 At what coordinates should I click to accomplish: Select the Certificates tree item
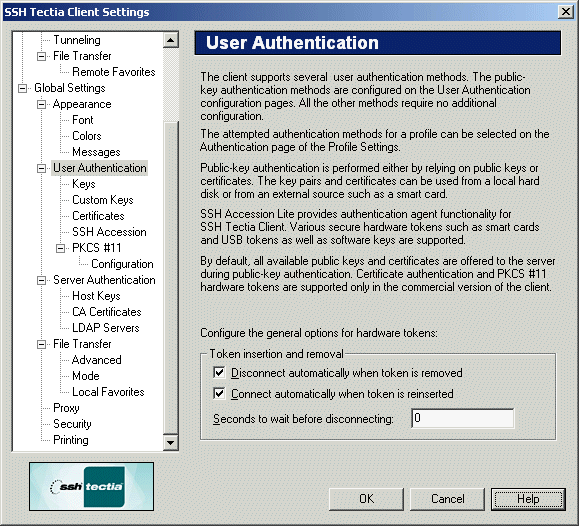98,216
